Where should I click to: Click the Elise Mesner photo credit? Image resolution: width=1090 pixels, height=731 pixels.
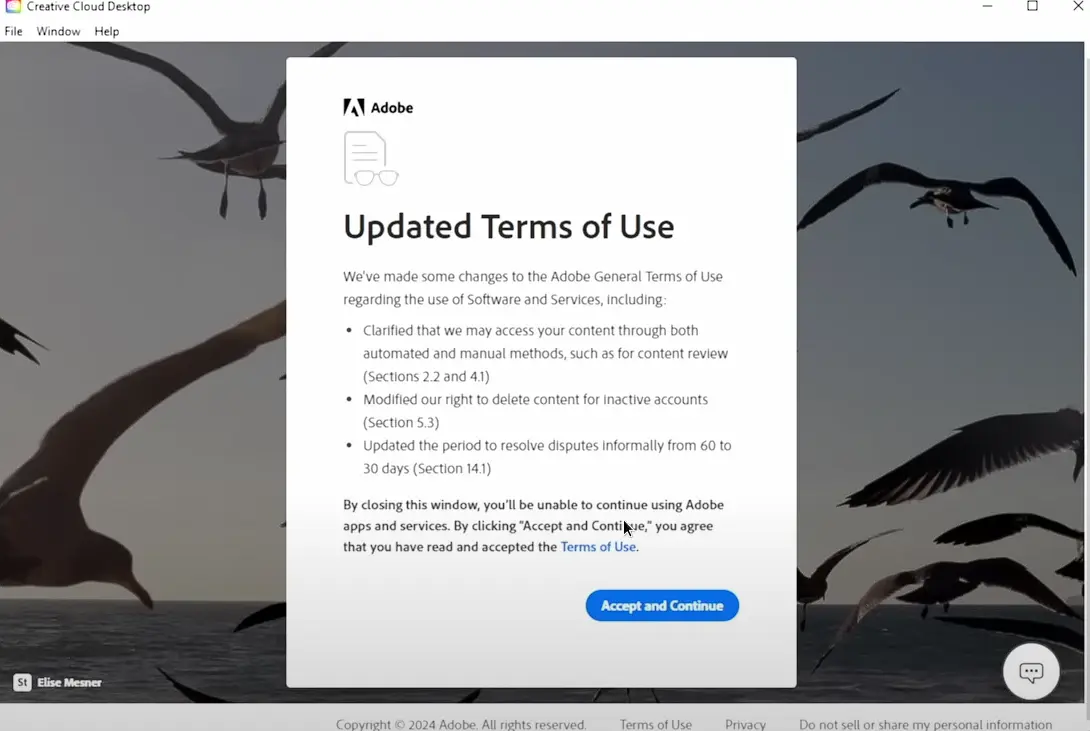click(x=70, y=682)
